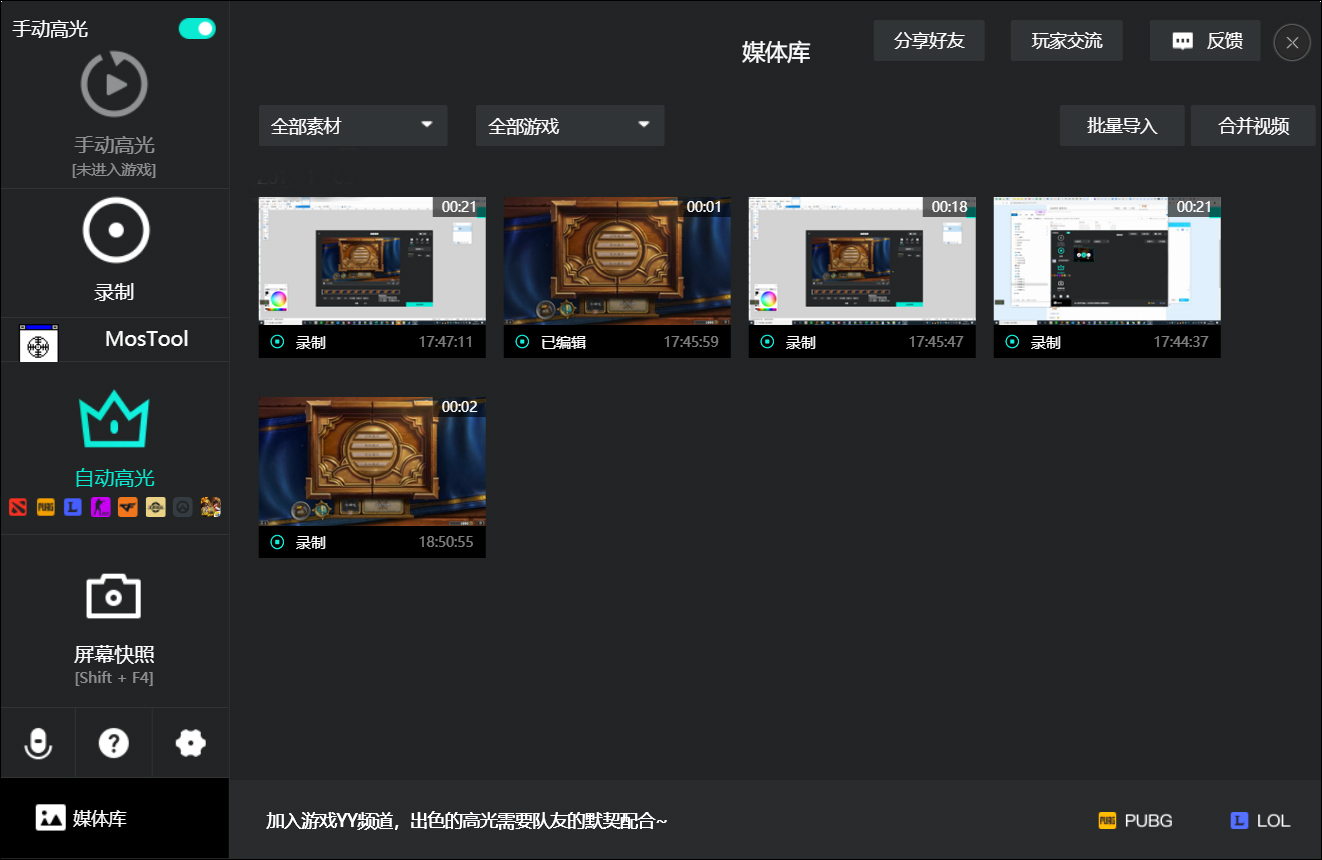Viewport: 1322px width, 860px height.
Task: Click the 加入游戏YY频道 banner text
Action: pyautogui.click(x=466, y=821)
